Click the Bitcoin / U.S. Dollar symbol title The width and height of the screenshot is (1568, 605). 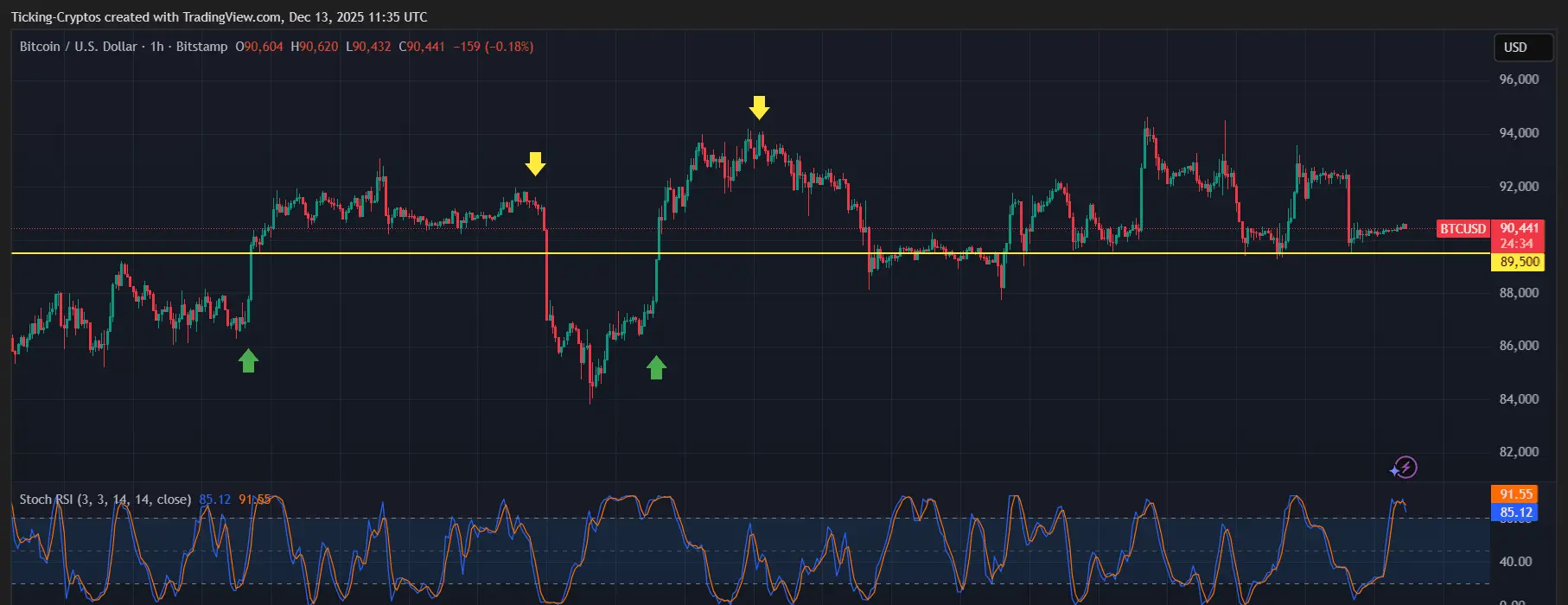(x=78, y=47)
